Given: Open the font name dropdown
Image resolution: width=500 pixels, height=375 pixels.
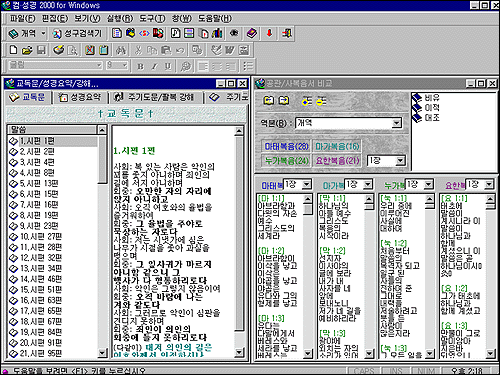Looking at the screenshot, I should pyautogui.click(x=99, y=65).
